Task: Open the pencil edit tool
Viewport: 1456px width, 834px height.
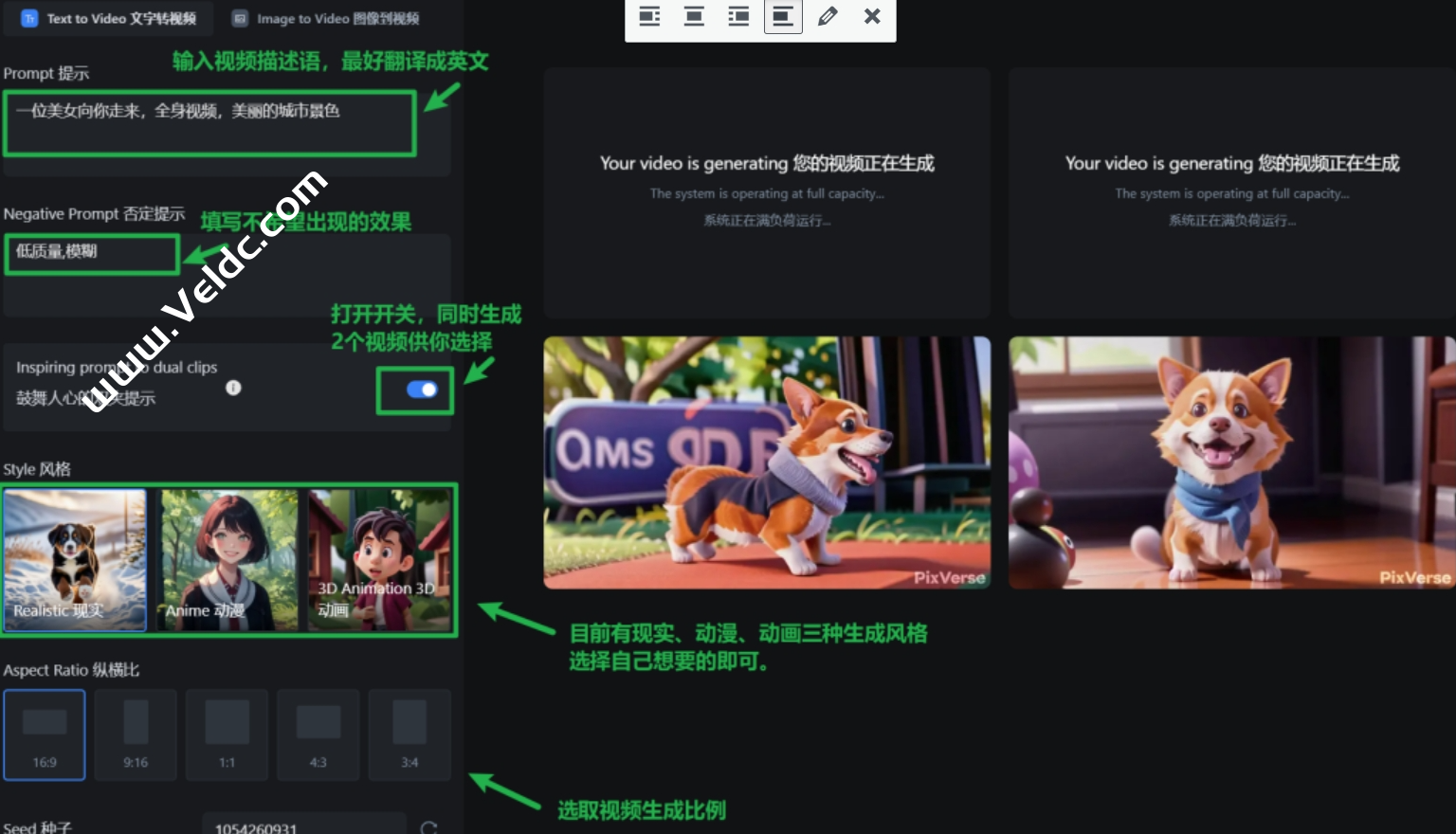Action: [x=828, y=16]
